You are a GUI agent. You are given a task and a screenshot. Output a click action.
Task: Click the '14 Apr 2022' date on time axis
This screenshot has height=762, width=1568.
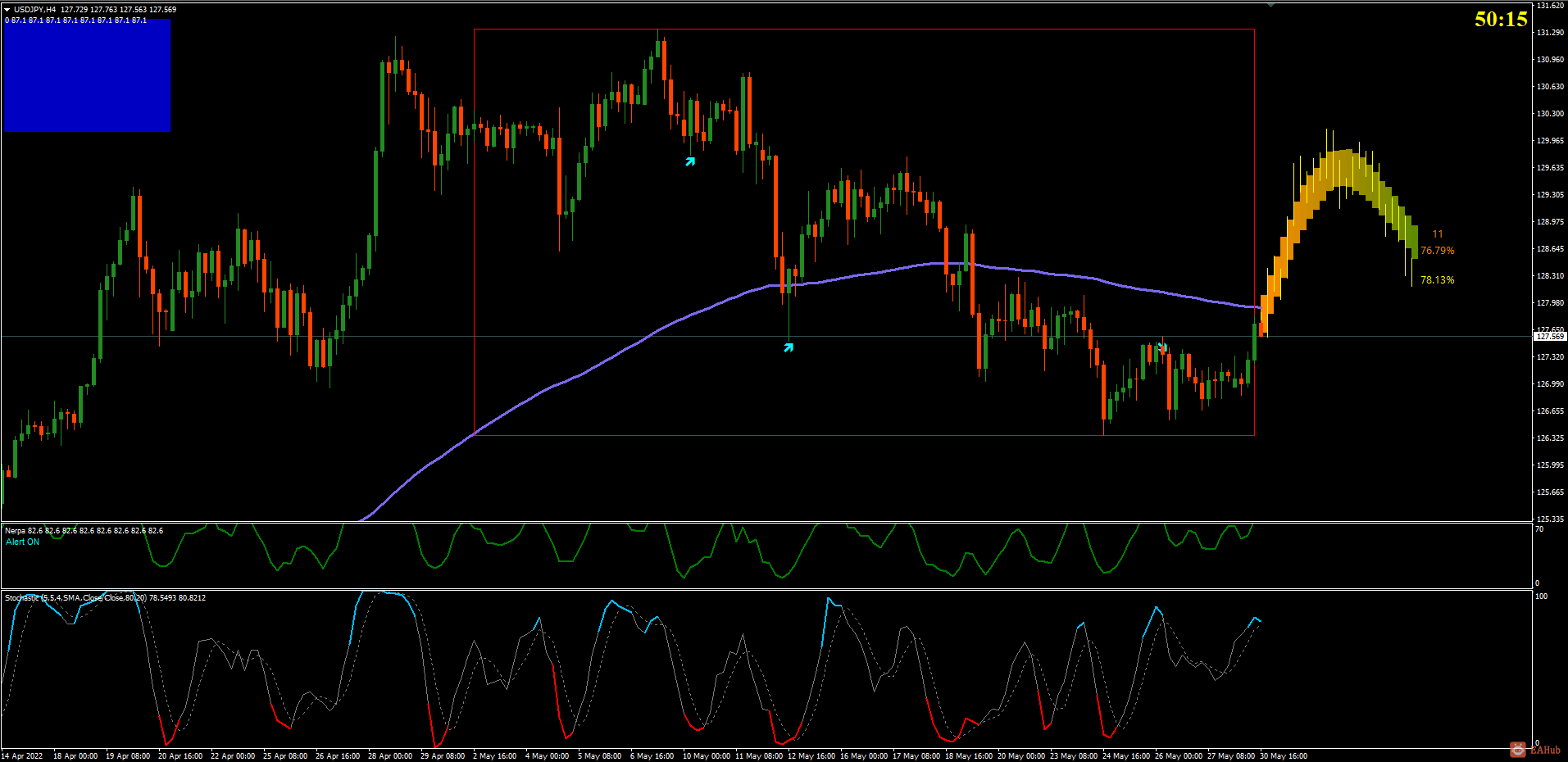tap(22, 756)
